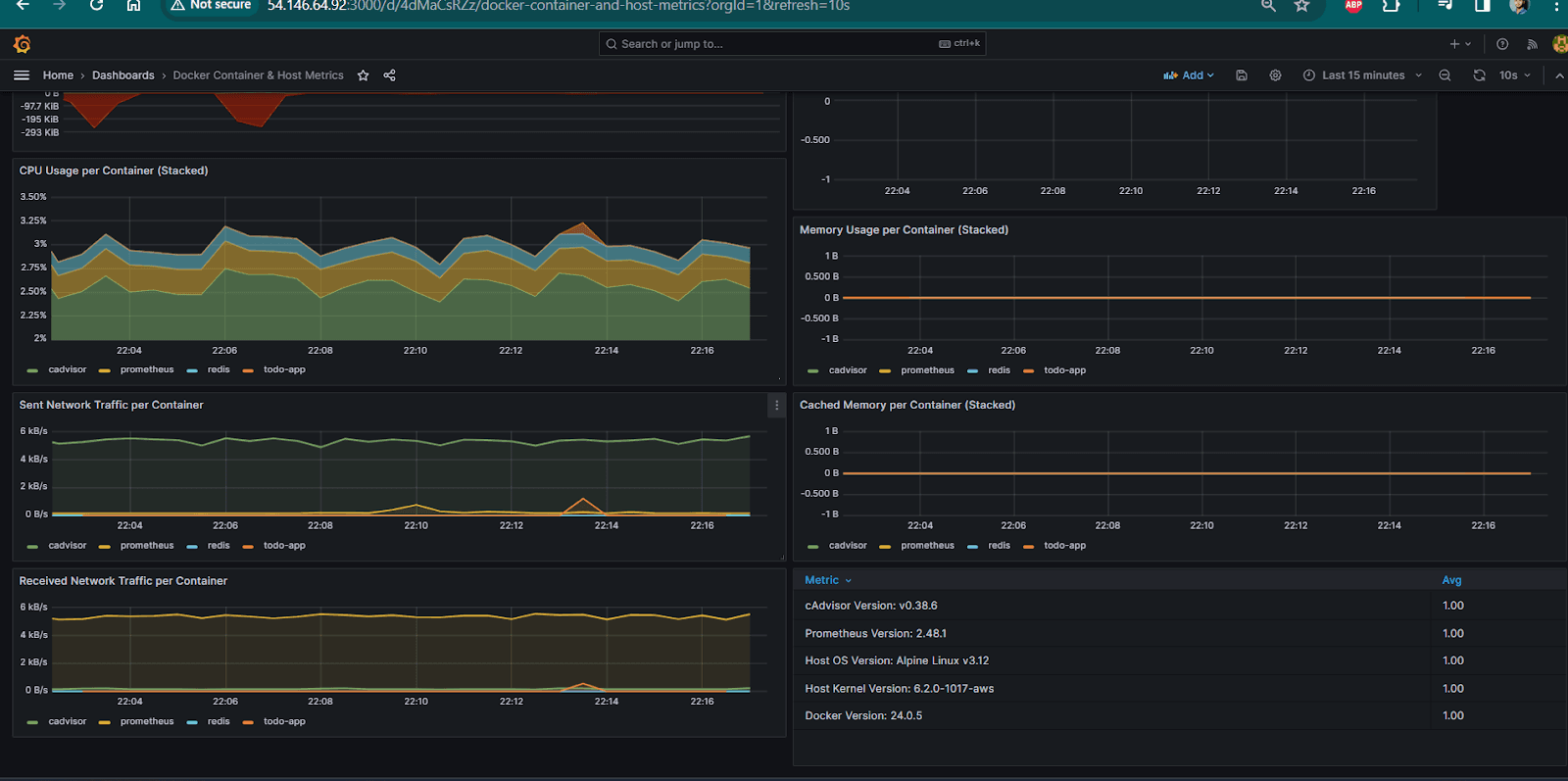Open the hamburger navigation menu
The height and width of the screenshot is (781, 1568).
tap(22, 75)
